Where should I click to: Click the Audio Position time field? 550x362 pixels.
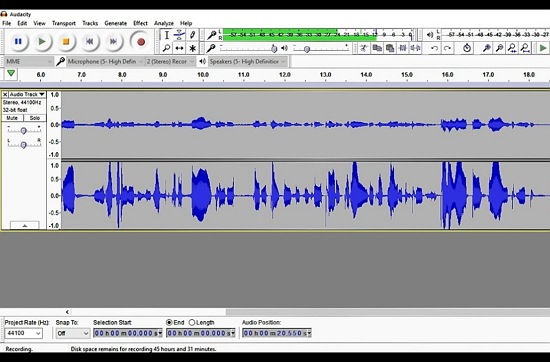[x=277, y=333]
